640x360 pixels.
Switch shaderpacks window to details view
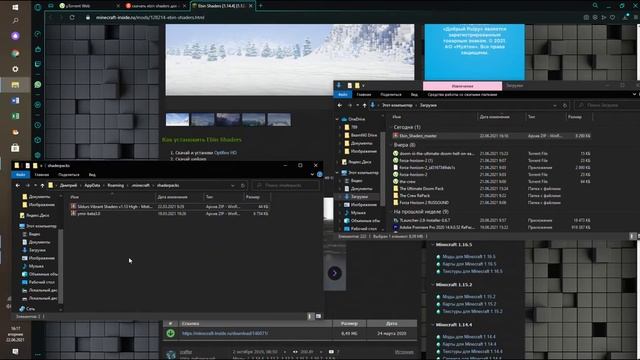point(310,316)
